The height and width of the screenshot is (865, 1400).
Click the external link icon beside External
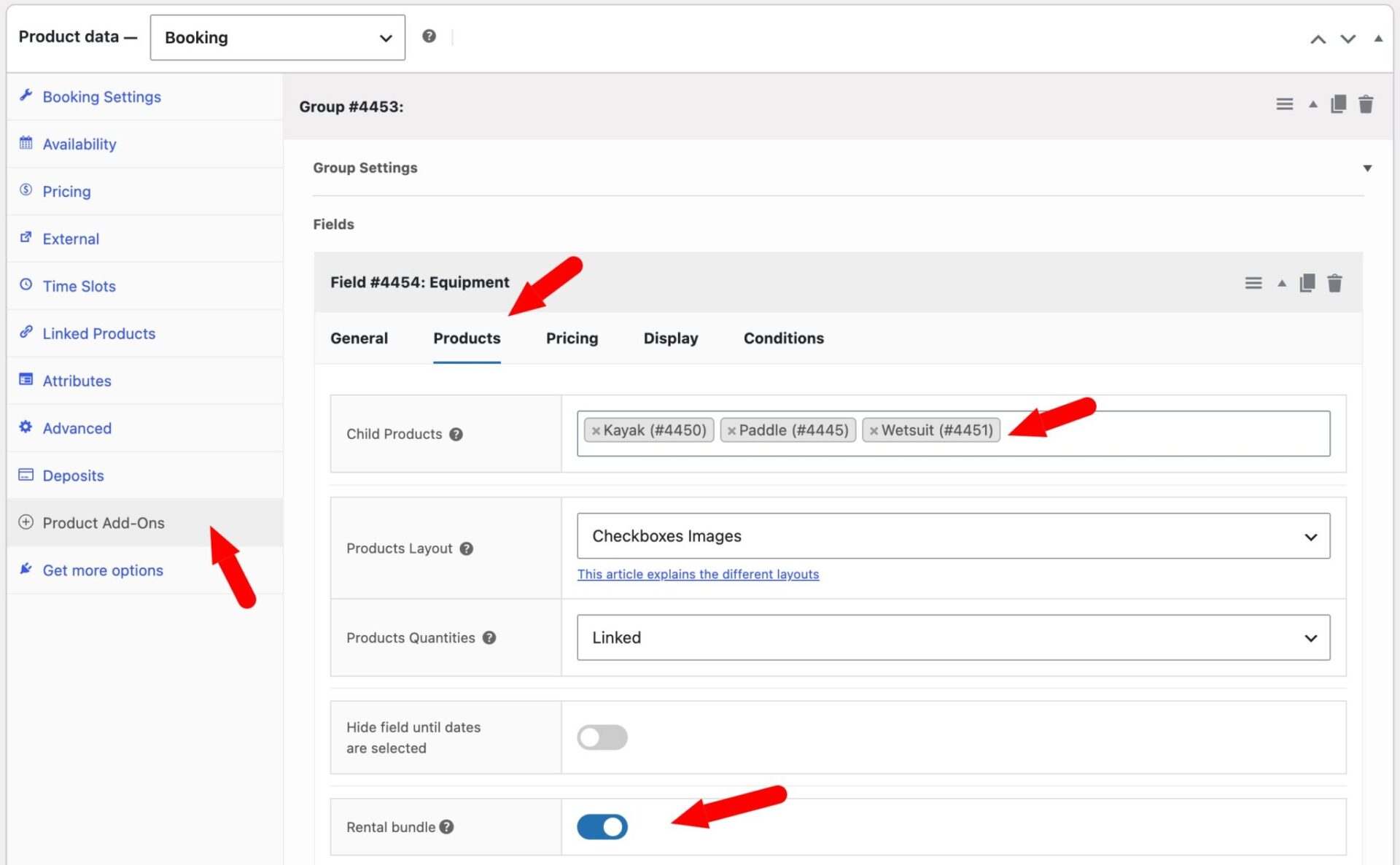click(26, 237)
